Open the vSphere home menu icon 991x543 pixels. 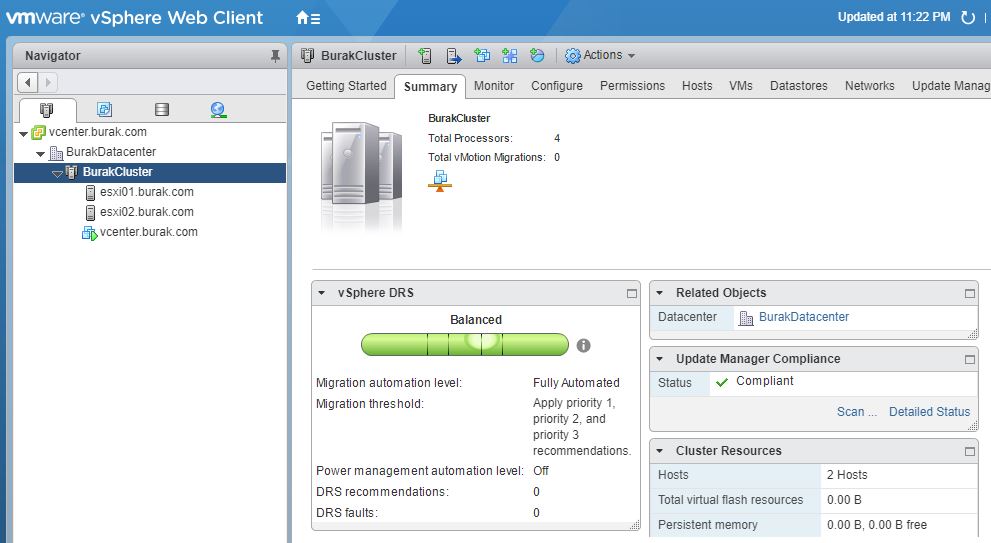(x=308, y=18)
